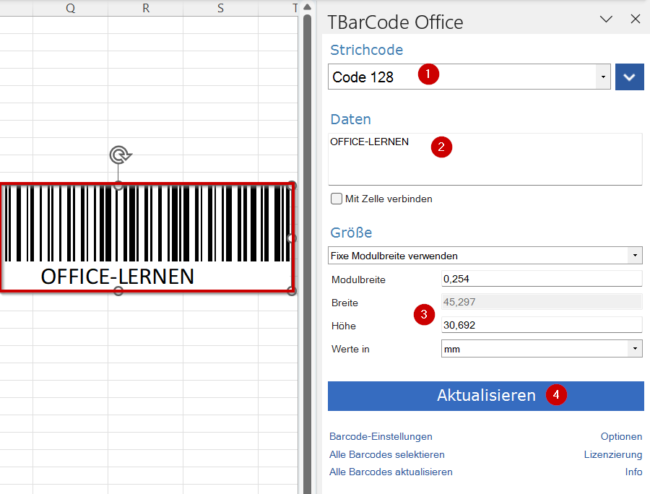
Task: Click the Größe section heading
Action: tap(351, 232)
